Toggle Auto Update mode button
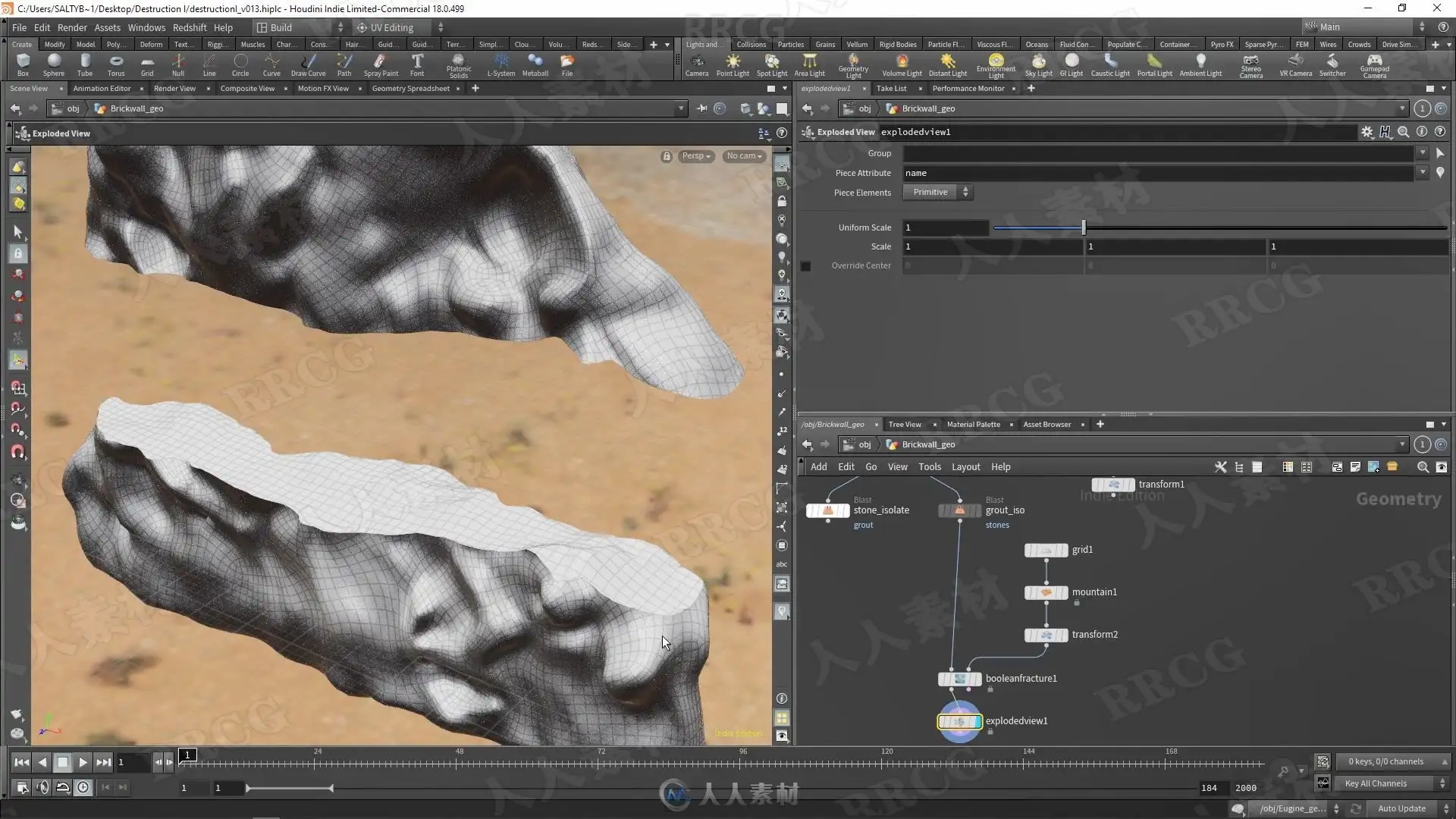The height and width of the screenshot is (819, 1456). (x=1401, y=808)
